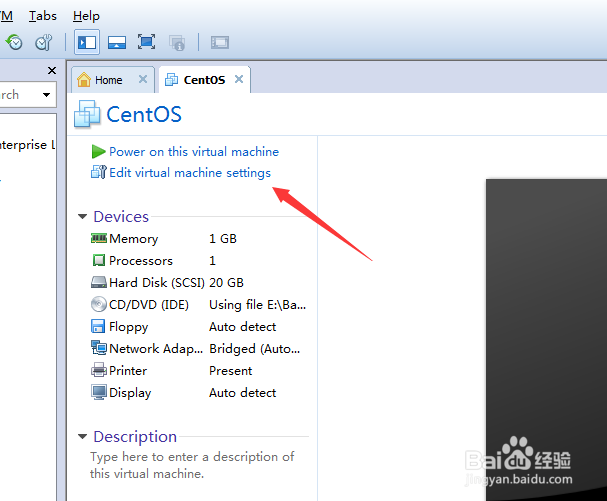Toggle the library sidebar view icon
The image size is (607, 501).
coord(87,42)
